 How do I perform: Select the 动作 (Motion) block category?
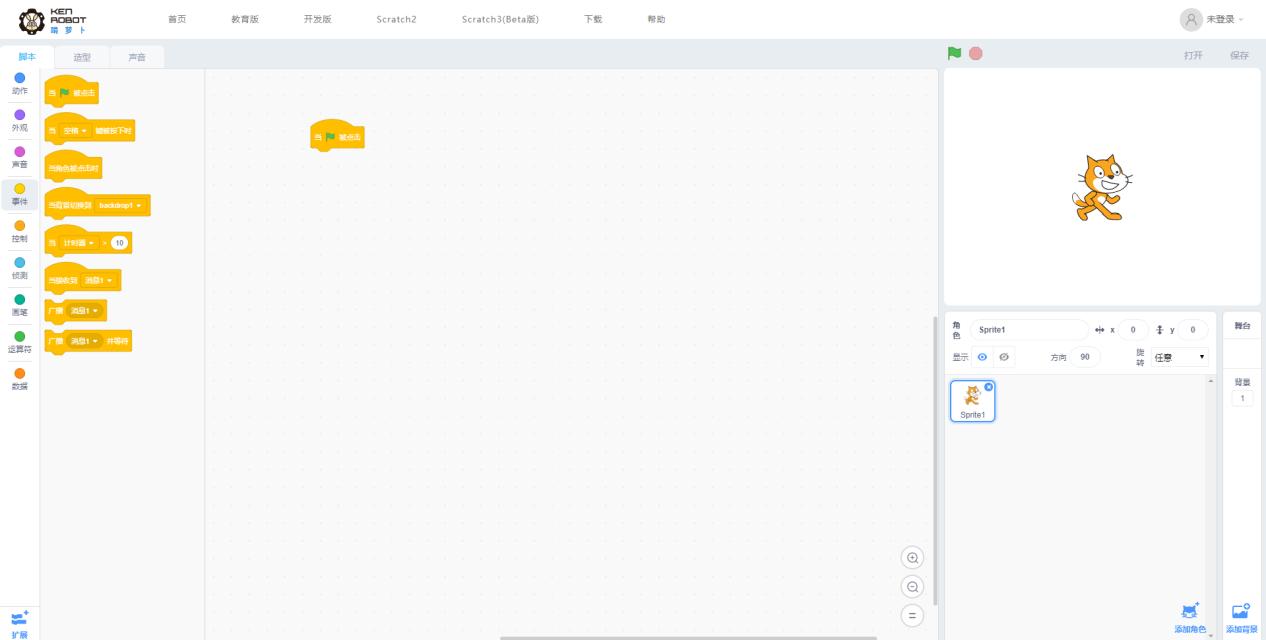pyautogui.click(x=20, y=83)
